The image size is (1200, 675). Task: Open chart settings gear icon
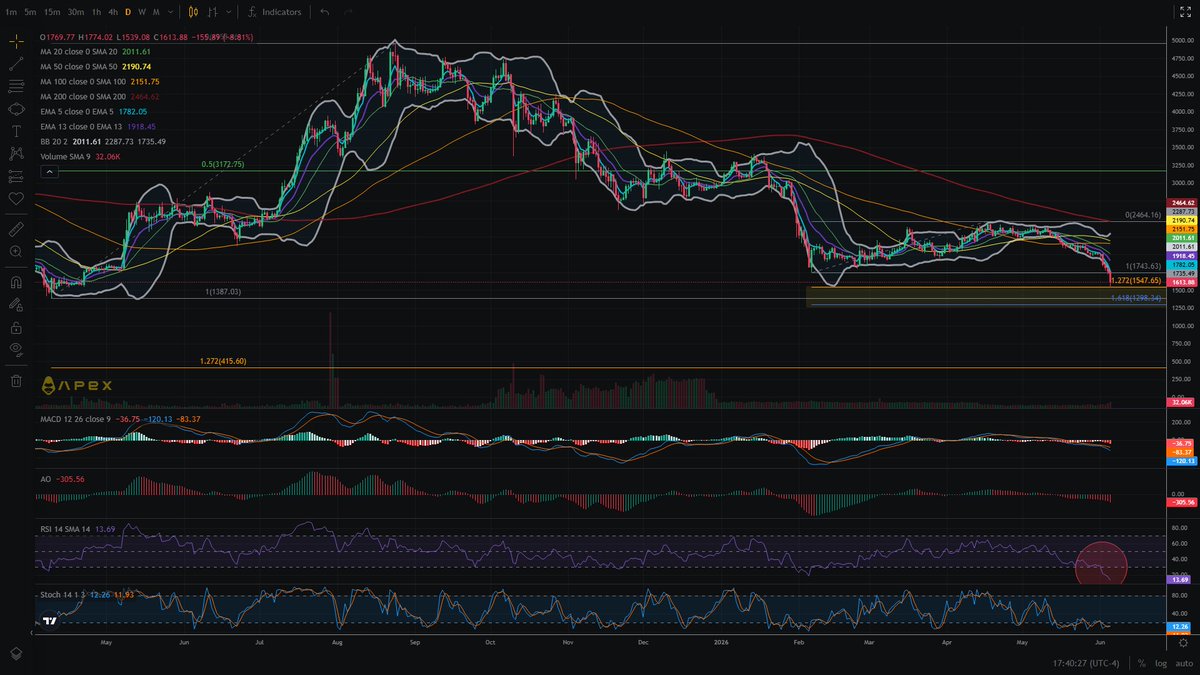tap(1183, 643)
